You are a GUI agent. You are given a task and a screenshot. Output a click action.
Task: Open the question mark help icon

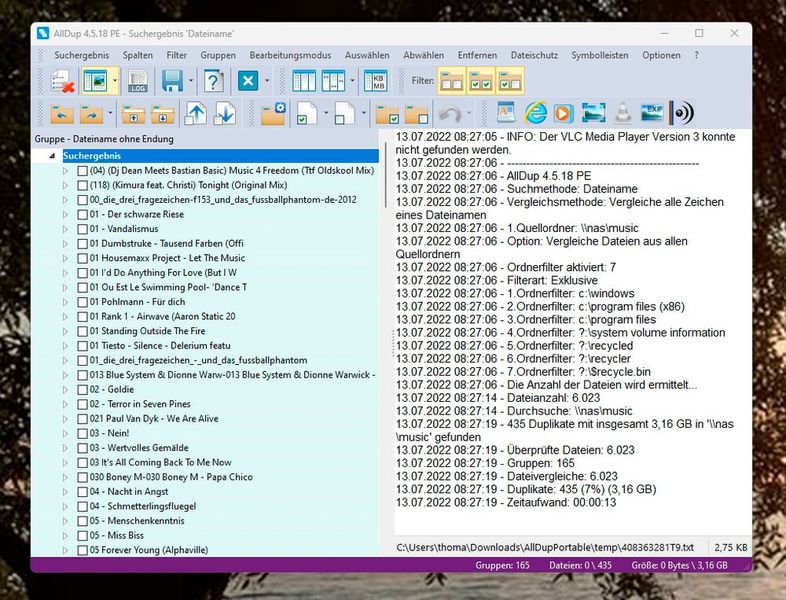click(213, 81)
